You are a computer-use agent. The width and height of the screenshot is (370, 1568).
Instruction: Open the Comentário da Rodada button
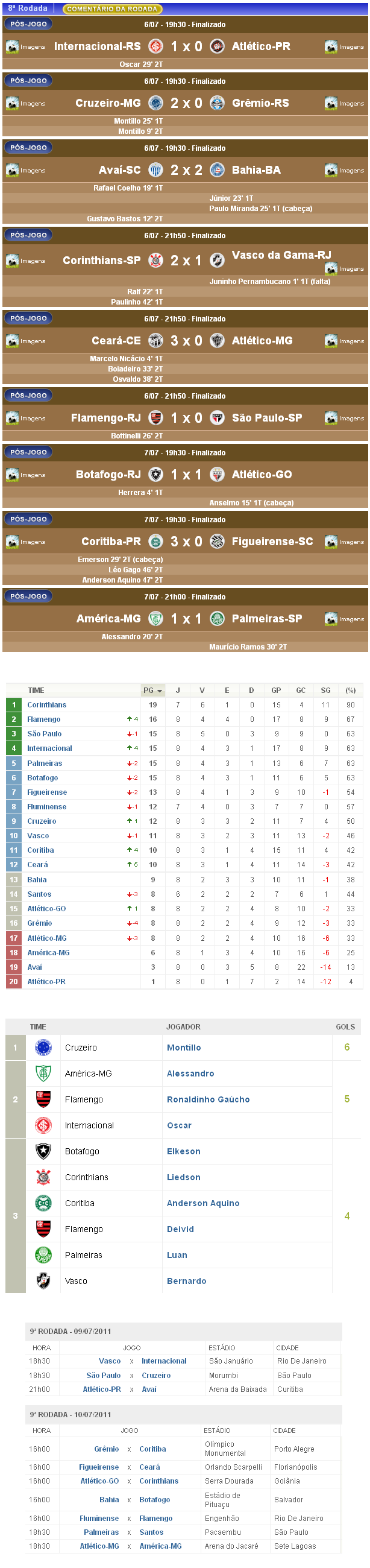112,9
